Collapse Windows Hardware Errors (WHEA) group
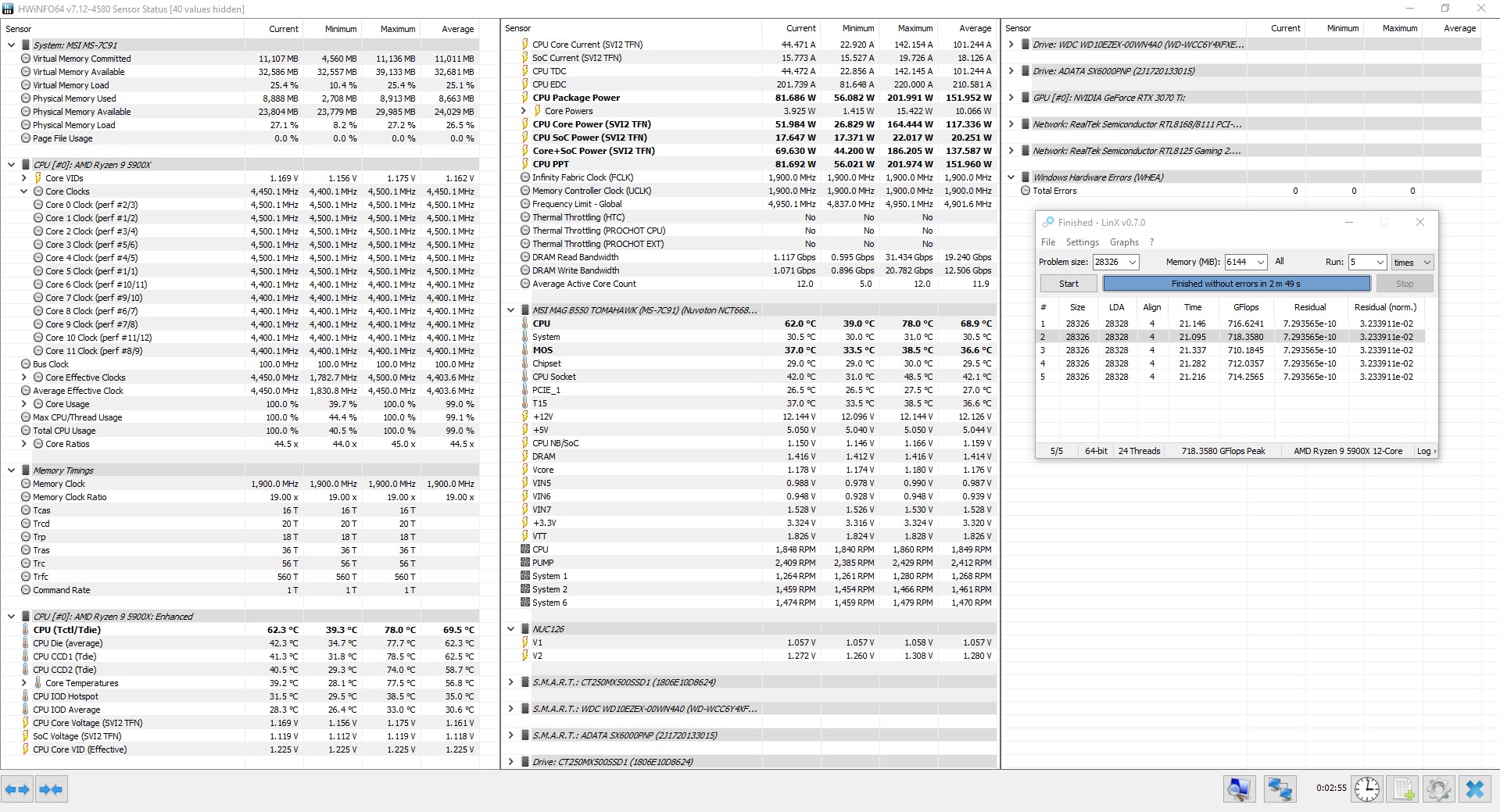The width and height of the screenshot is (1500, 812). click(1011, 177)
